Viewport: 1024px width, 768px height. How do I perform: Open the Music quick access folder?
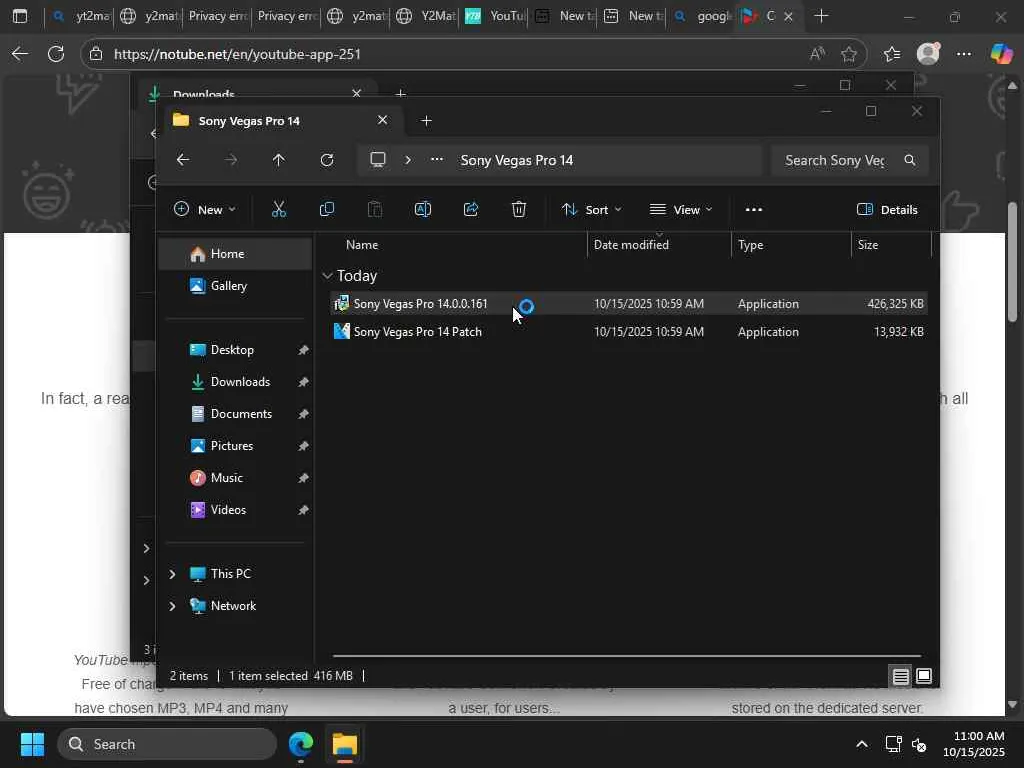click(x=235, y=478)
